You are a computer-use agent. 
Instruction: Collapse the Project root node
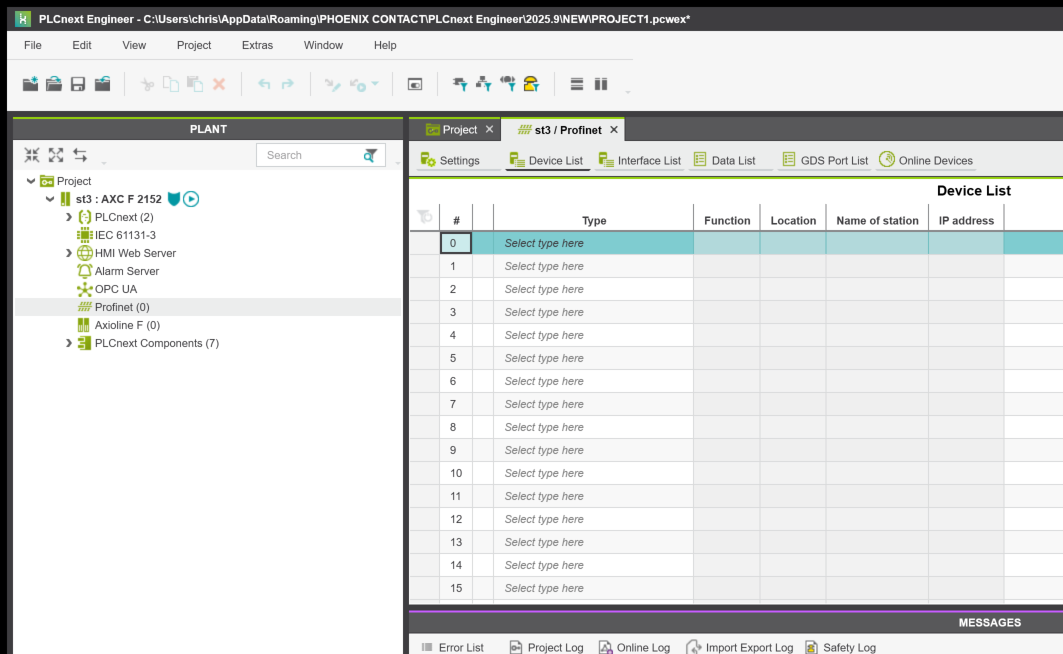(32, 181)
